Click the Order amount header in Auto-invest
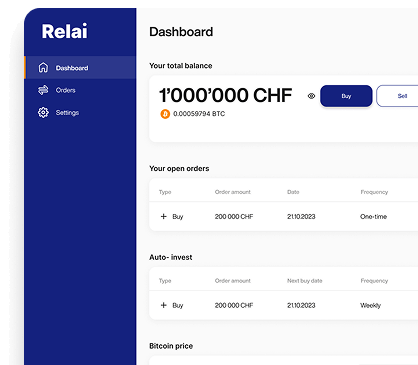418x365 pixels. point(233,281)
